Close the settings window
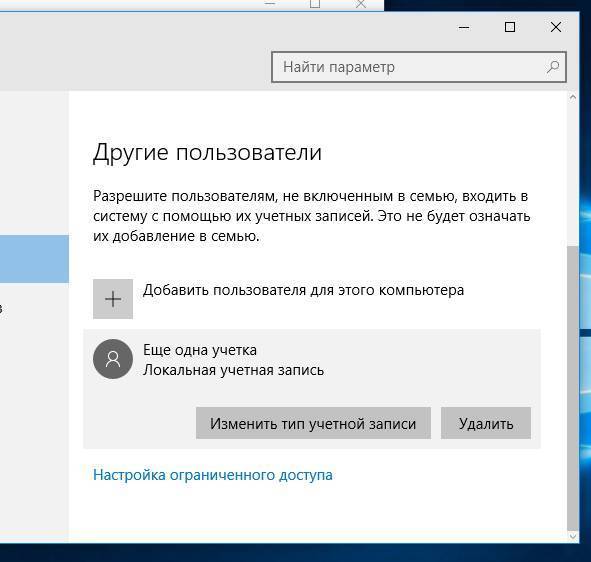 click(556, 27)
